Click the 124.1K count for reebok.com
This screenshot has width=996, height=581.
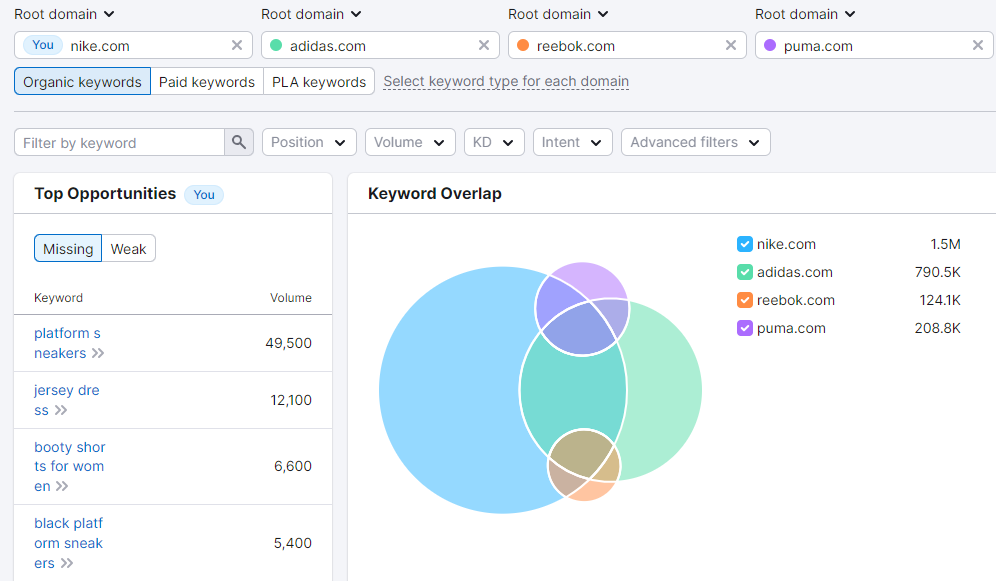pos(940,300)
